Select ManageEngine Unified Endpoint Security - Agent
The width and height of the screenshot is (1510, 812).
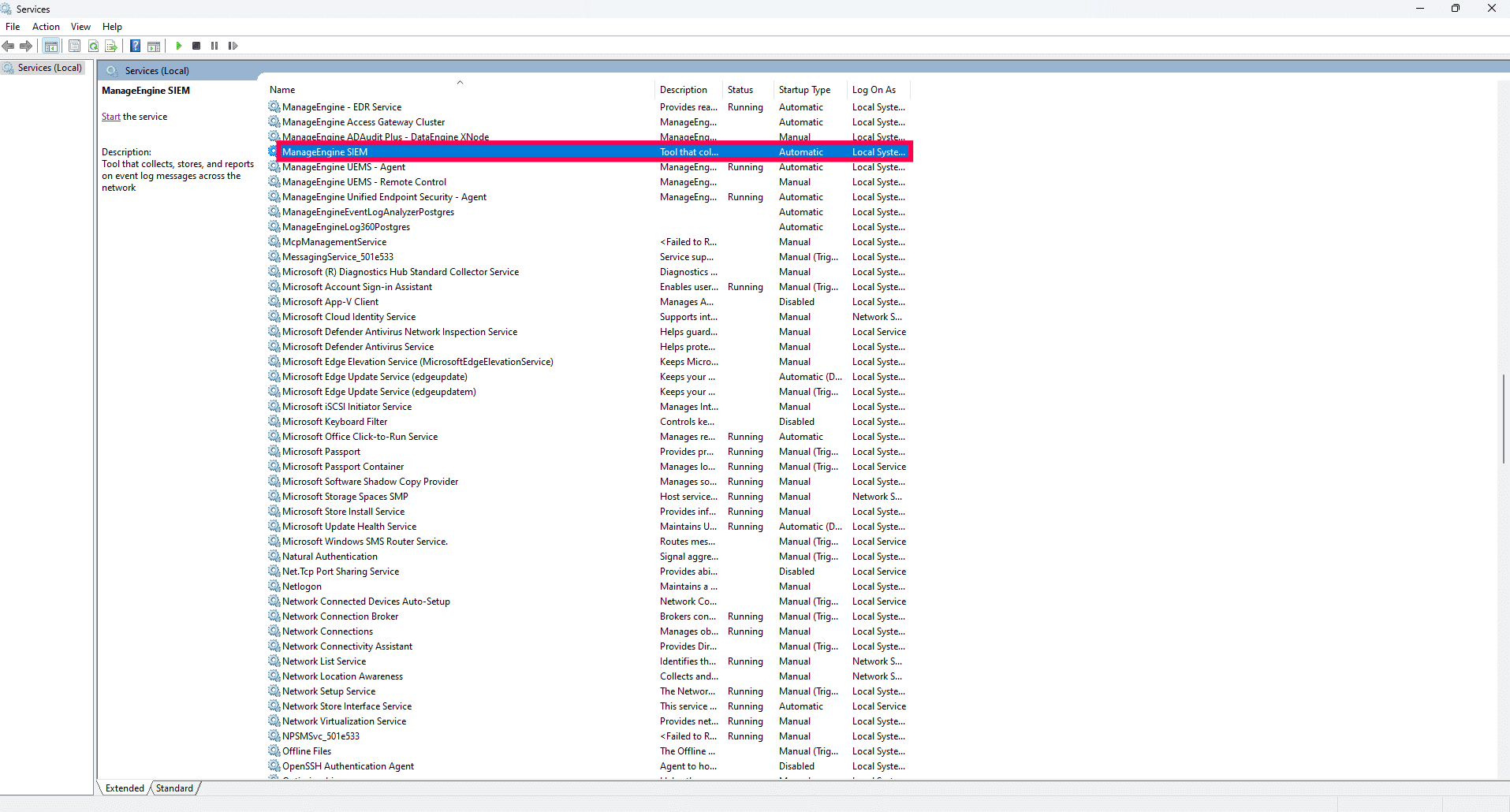(589, 197)
